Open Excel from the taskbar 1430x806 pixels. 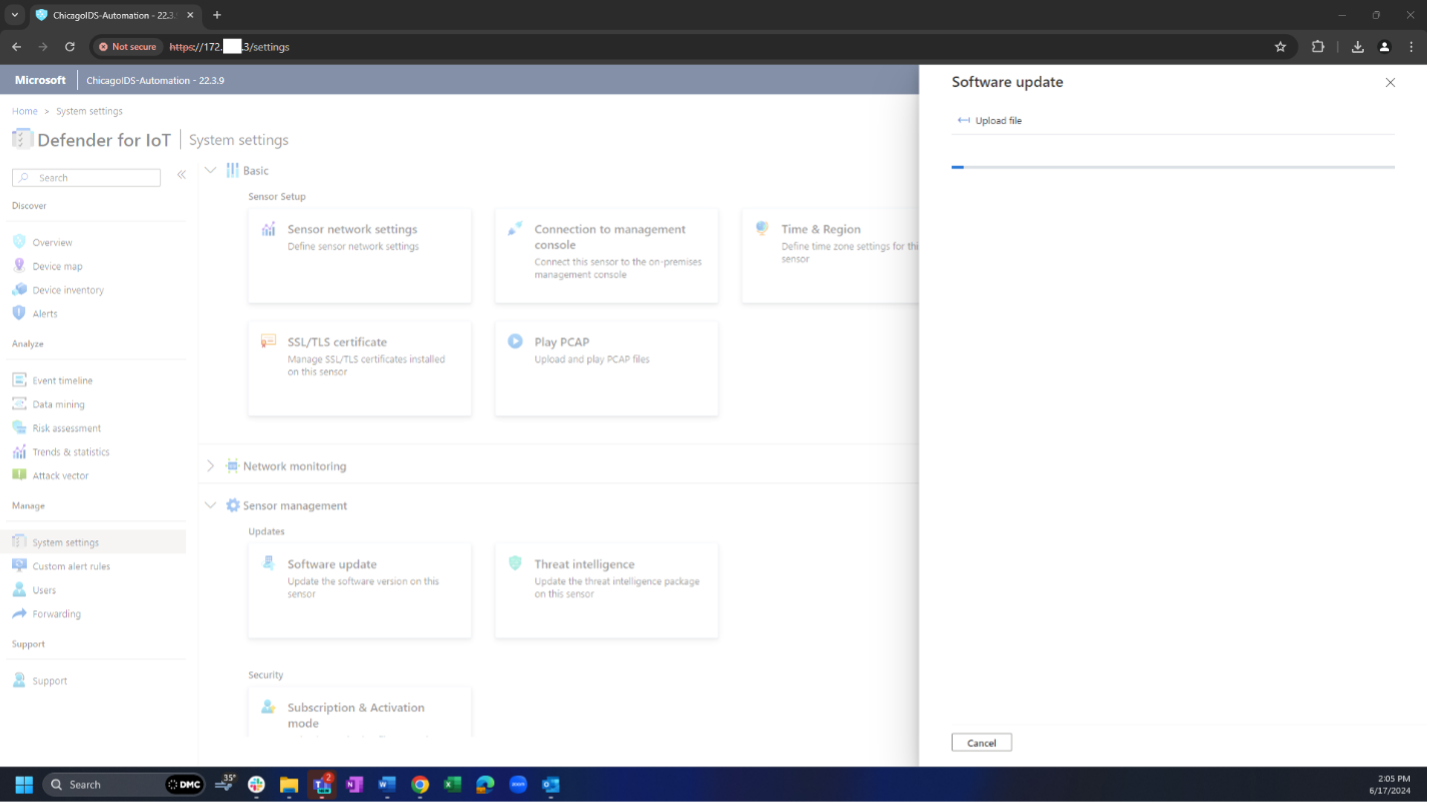pyautogui.click(x=453, y=785)
